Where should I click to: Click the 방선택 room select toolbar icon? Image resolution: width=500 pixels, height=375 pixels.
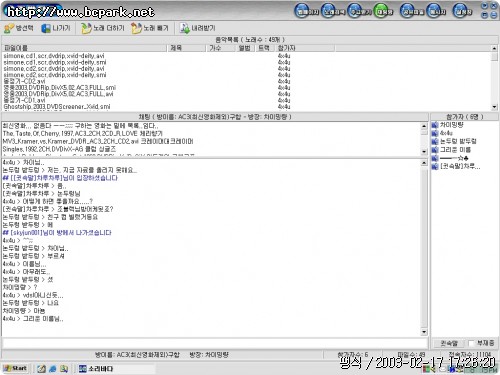(x=9, y=29)
